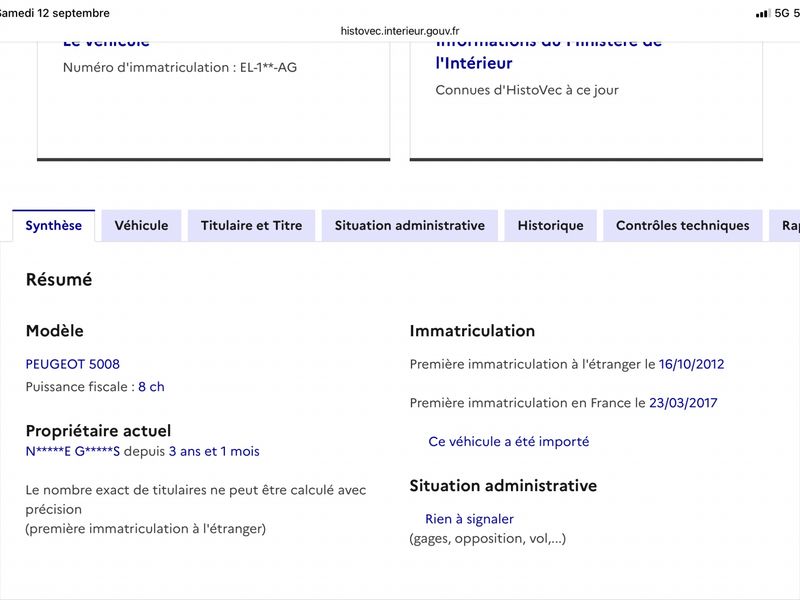This screenshot has height=600, width=800.
Task: Go to the Historique tab
Action: coord(551,226)
